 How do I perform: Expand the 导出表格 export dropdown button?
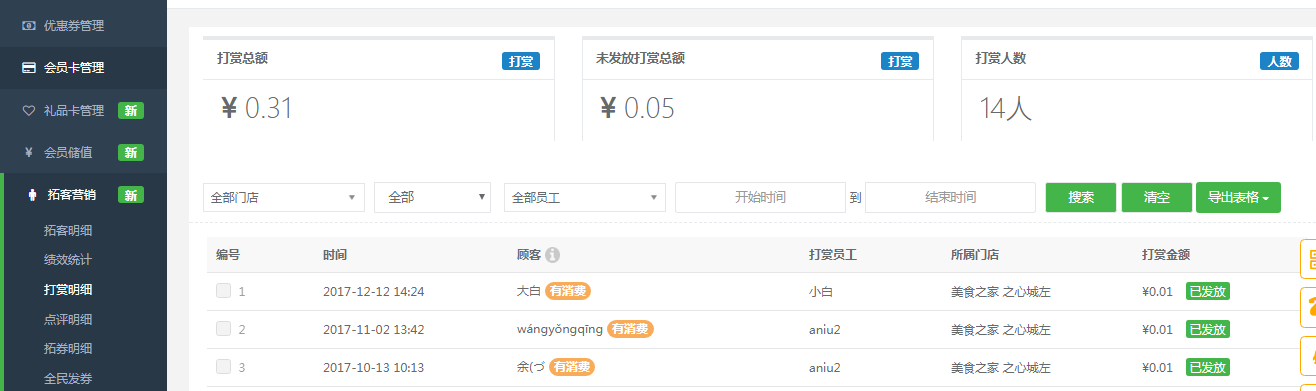click(1238, 197)
